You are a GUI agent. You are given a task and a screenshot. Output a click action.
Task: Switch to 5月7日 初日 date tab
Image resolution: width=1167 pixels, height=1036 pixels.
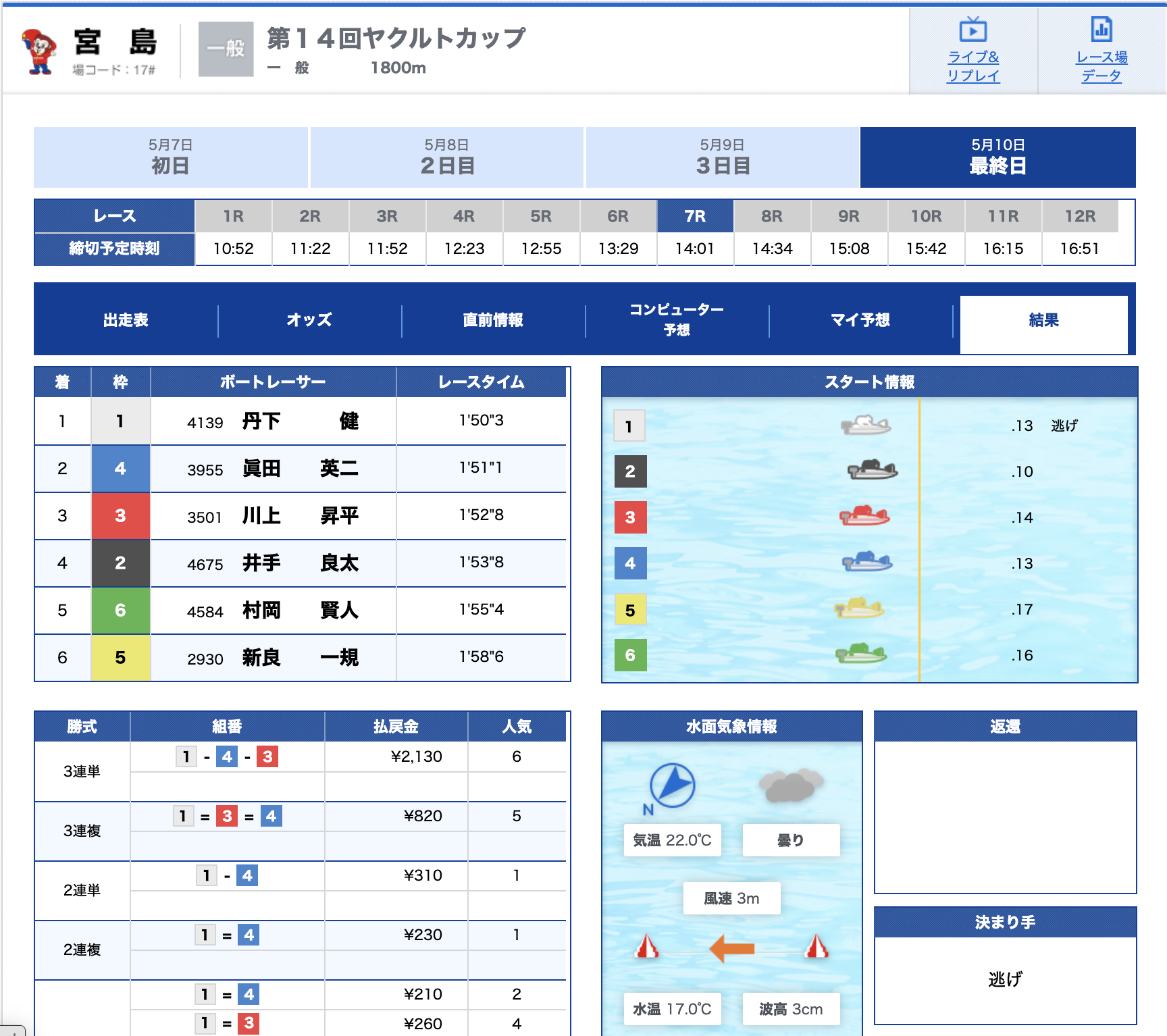pos(170,157)
